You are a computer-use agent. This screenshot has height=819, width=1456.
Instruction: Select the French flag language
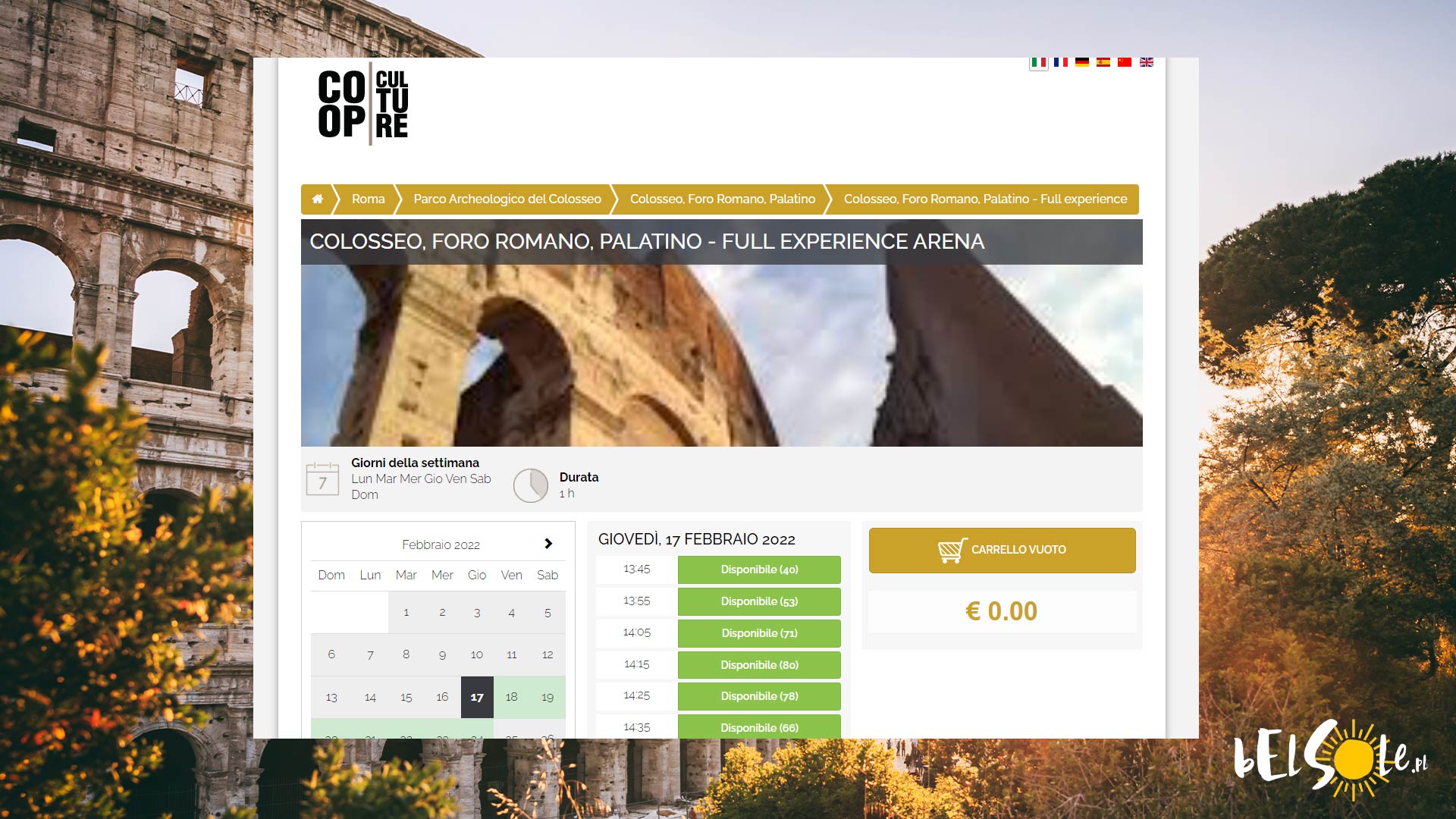1061,63
